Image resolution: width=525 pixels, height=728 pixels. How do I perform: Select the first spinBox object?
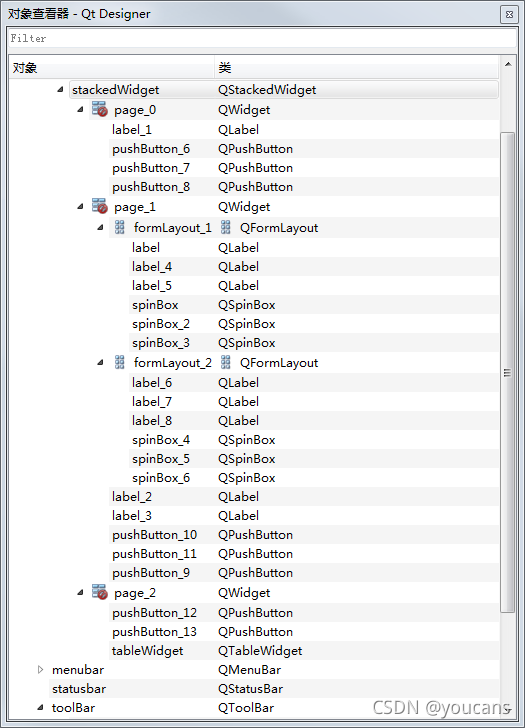pyautogui.click(x=155, y=305)
